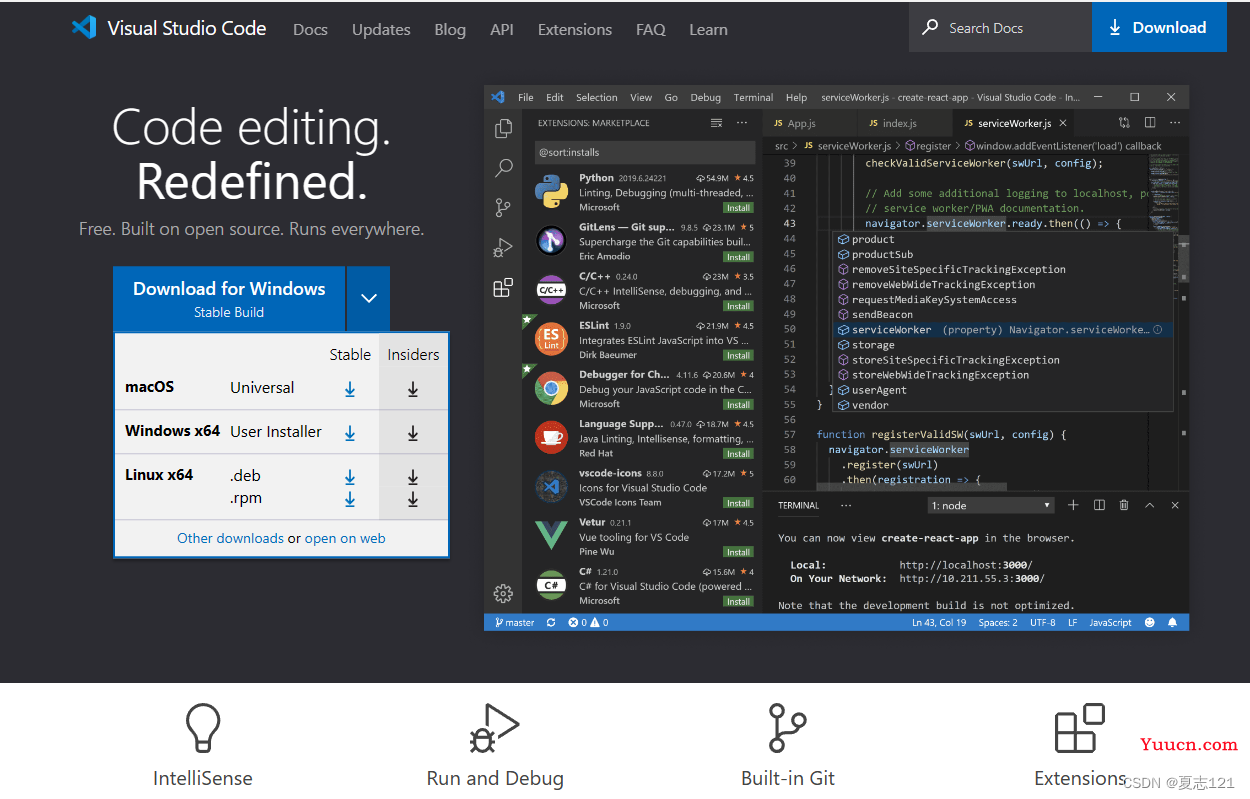Click the master branch status item
The image size is (1250, 799).
[x=515, y=622]
